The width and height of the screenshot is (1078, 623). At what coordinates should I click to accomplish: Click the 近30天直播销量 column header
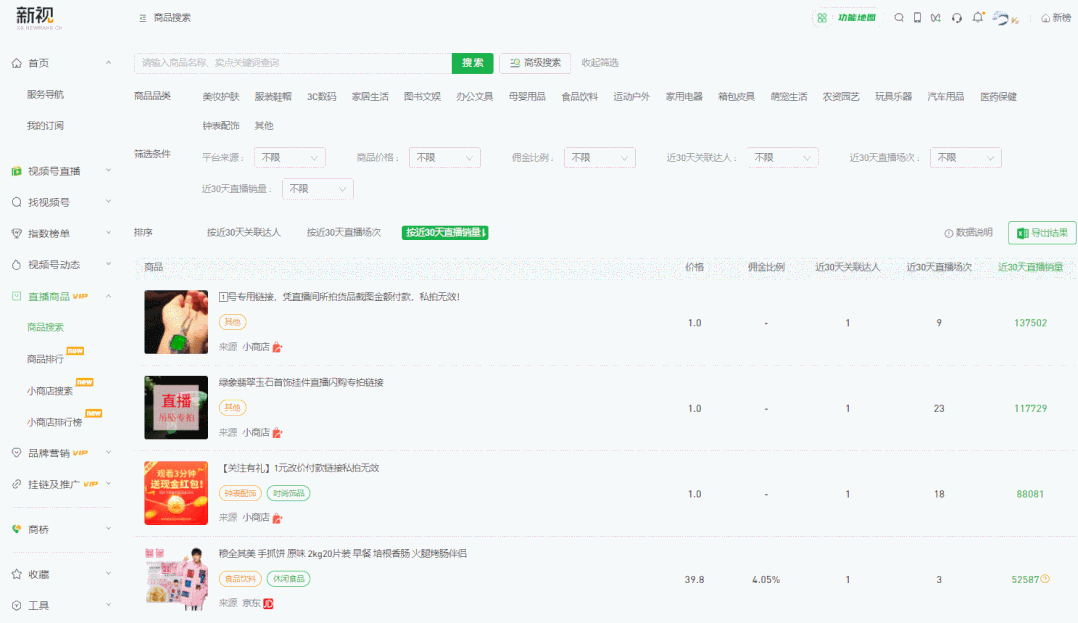(x=1030, y=267)
